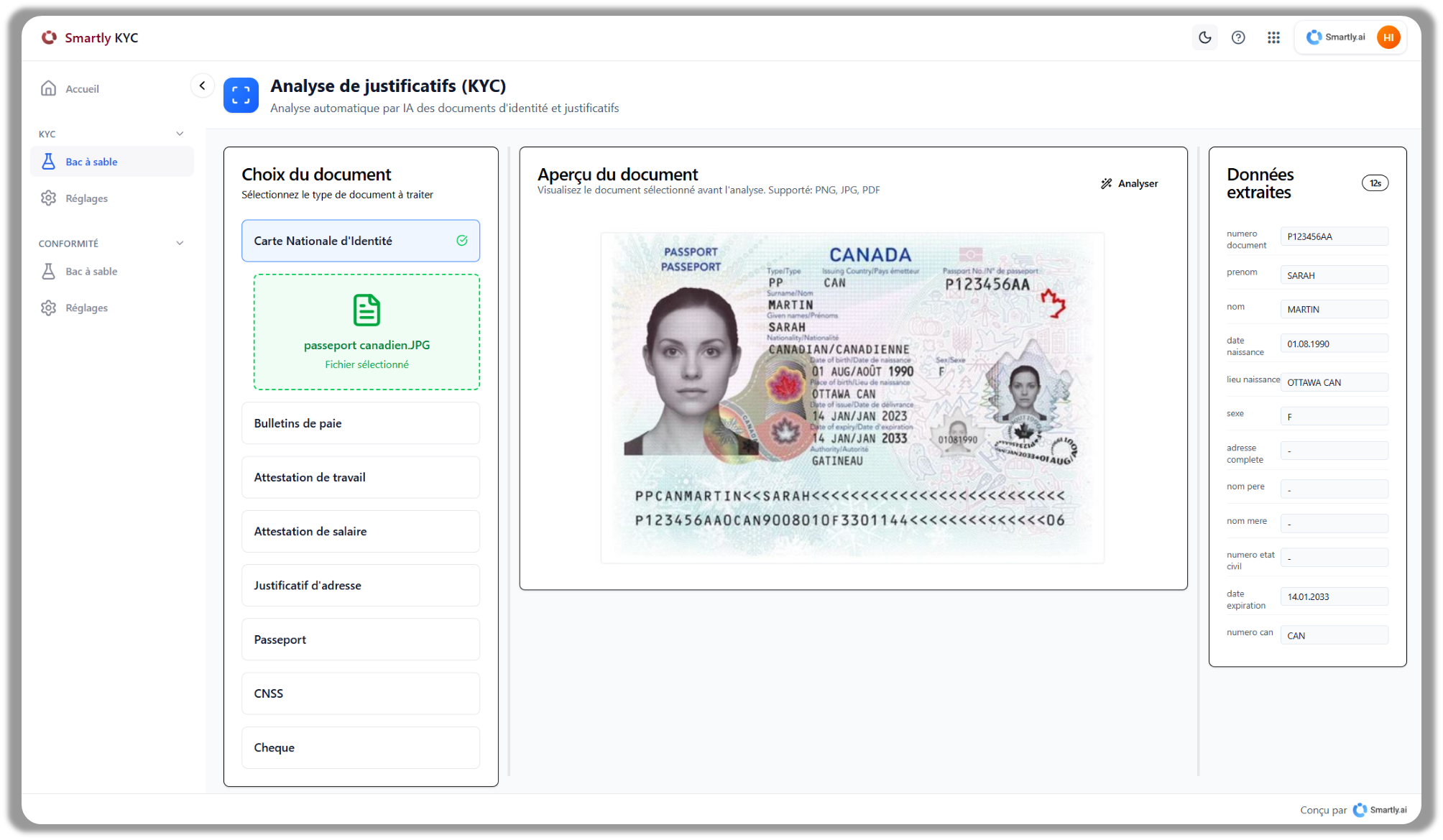Collapse the CONFORMITÉ section chevron
The height and width of the screenshot is (840, 1443).
click(180, 243)
